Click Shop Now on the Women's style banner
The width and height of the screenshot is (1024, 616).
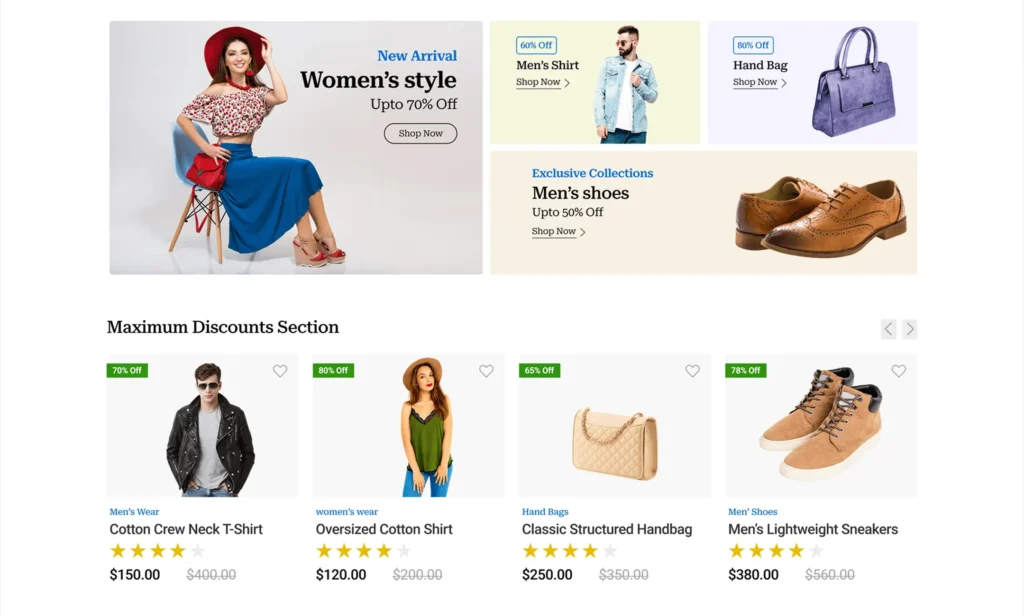pyautogui.click(x=420, y=133)
